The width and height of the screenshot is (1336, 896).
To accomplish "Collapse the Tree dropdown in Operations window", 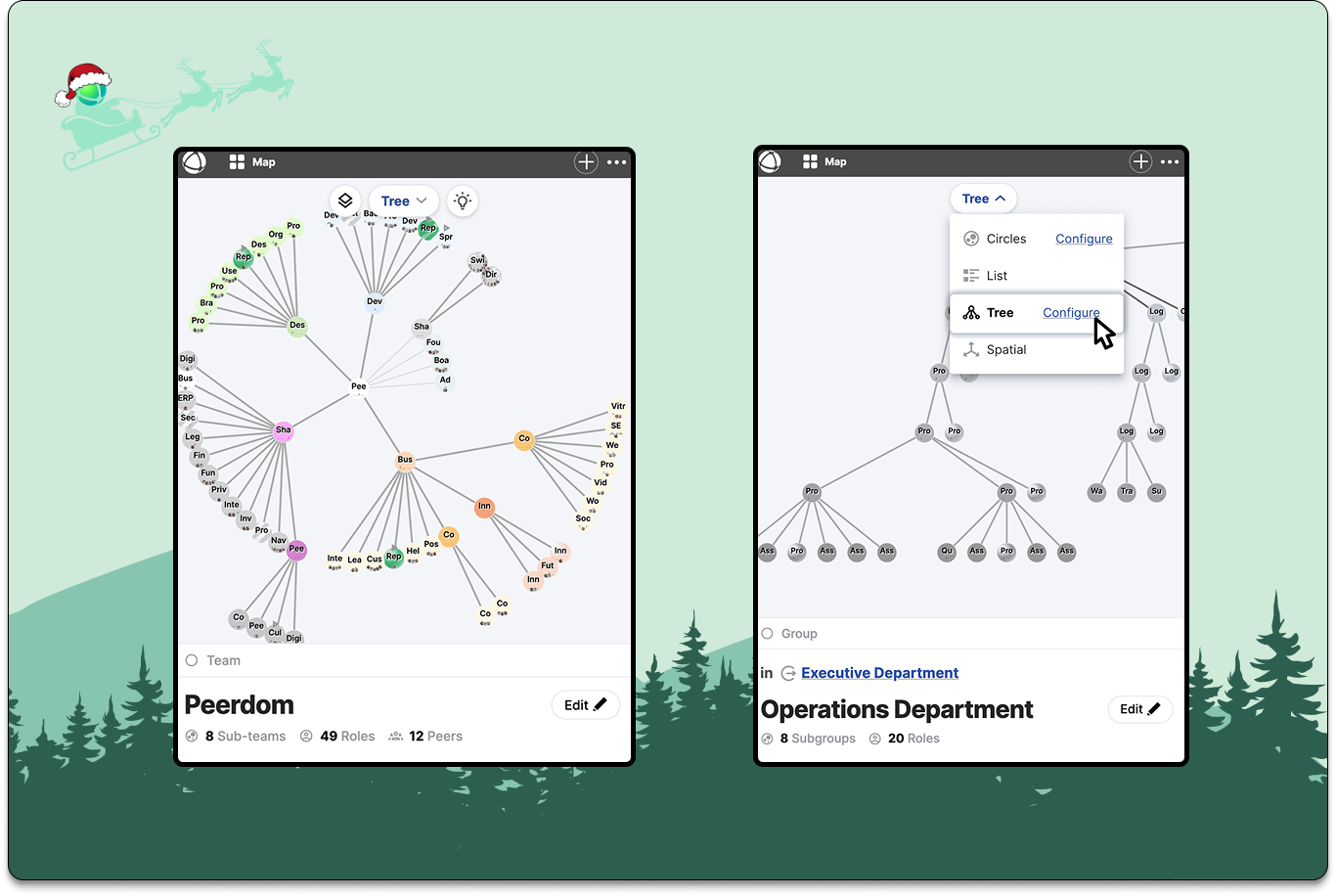I will click(983, 198).
